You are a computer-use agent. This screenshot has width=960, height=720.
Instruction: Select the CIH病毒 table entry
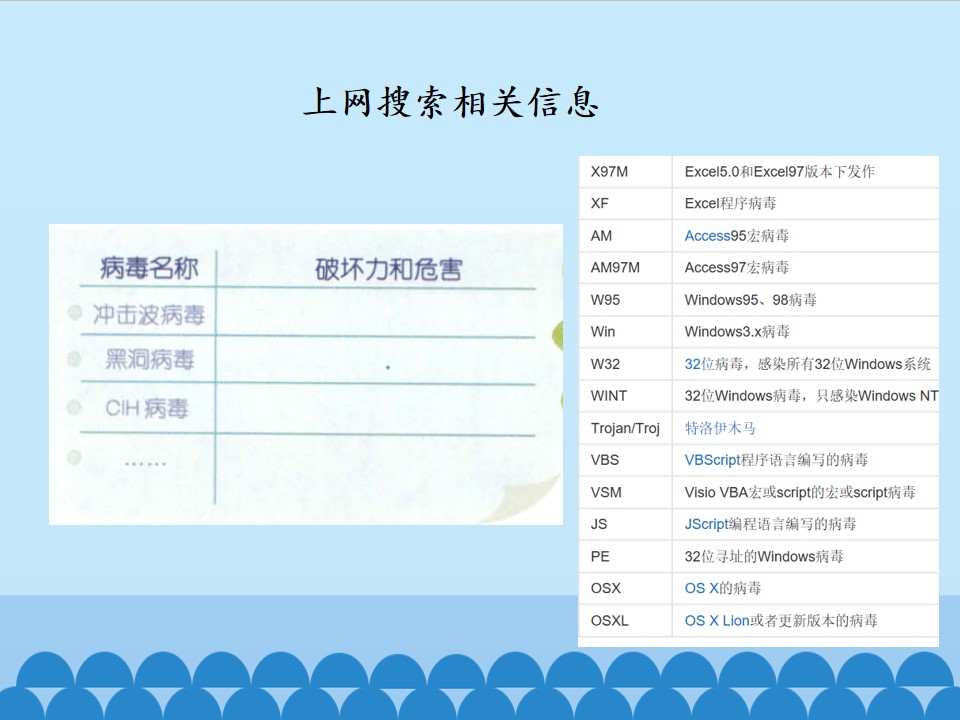pyautogui.click(x=147, y=408)
